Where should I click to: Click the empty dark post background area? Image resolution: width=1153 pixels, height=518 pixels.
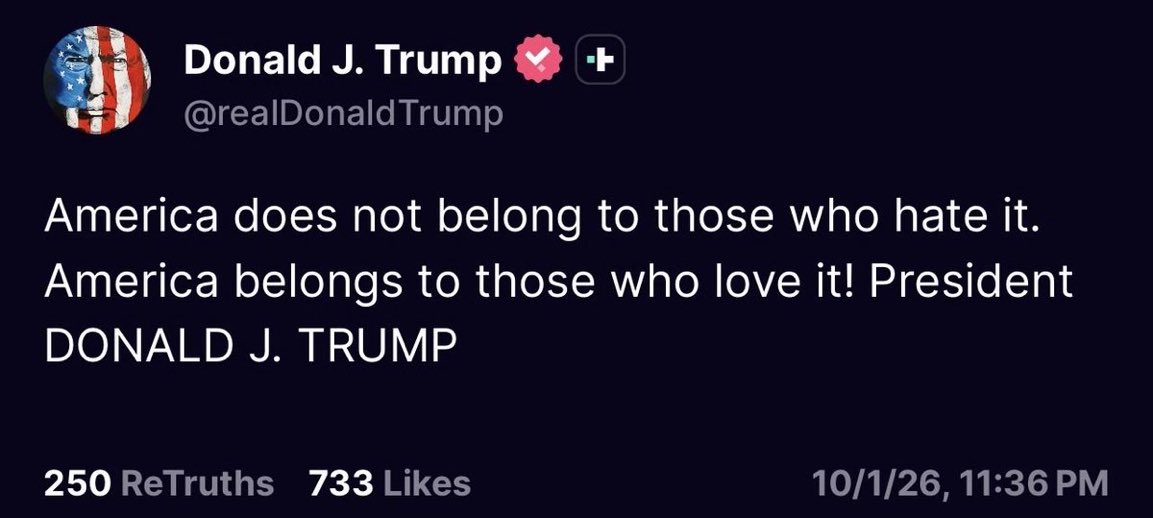[809, 397]
